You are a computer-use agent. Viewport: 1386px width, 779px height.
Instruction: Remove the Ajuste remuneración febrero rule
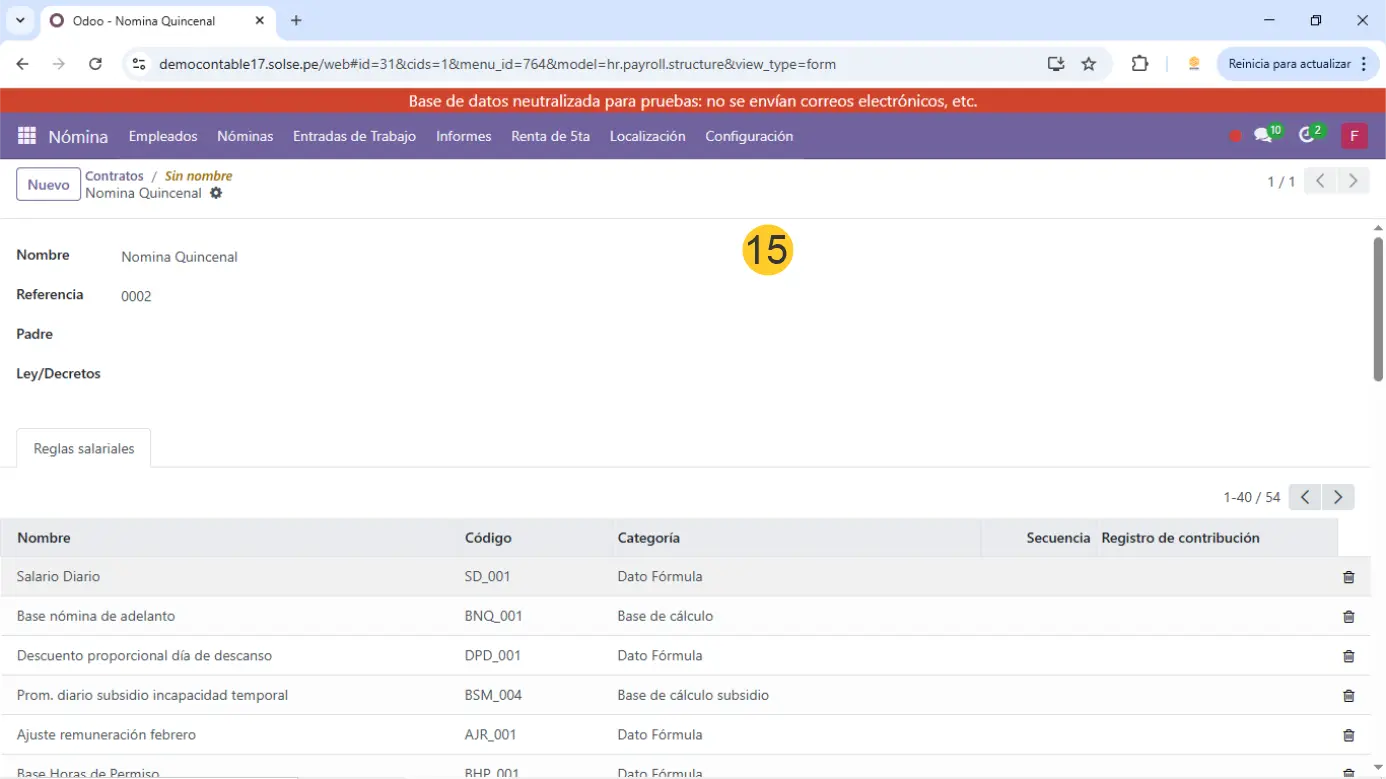tap(1348, 735)
